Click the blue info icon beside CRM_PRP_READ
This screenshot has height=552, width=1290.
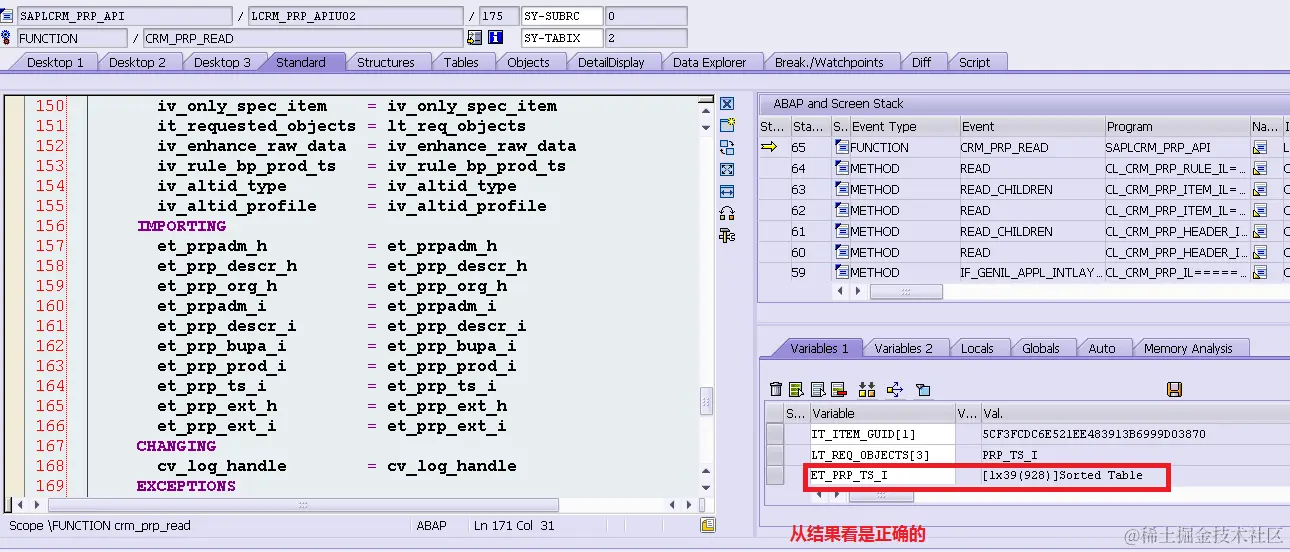pyautogui.click(x=495, y=38)
